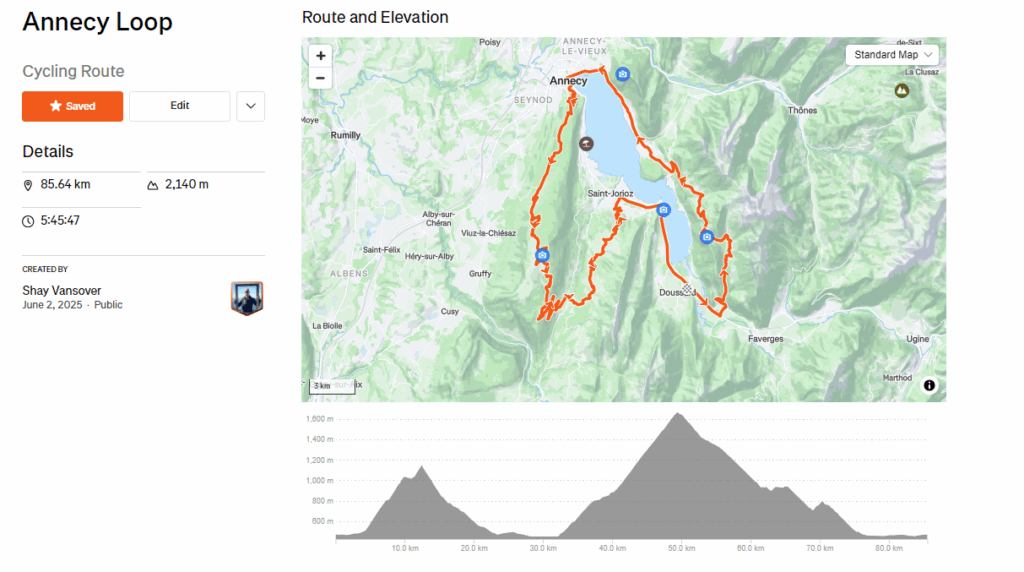This screenshot has height=572, width=1024.
Task: Click the mountain peak marker near La Clusaz
Action: (x=902, y=91)
